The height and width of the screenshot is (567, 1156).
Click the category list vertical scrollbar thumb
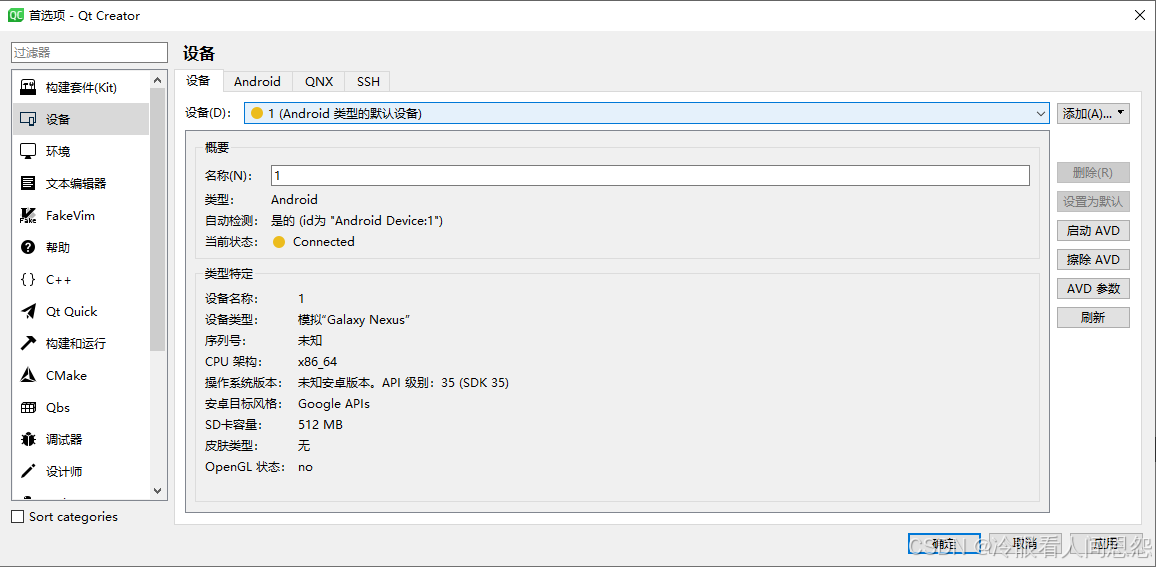pyautogui.click(x=158, y=219)
